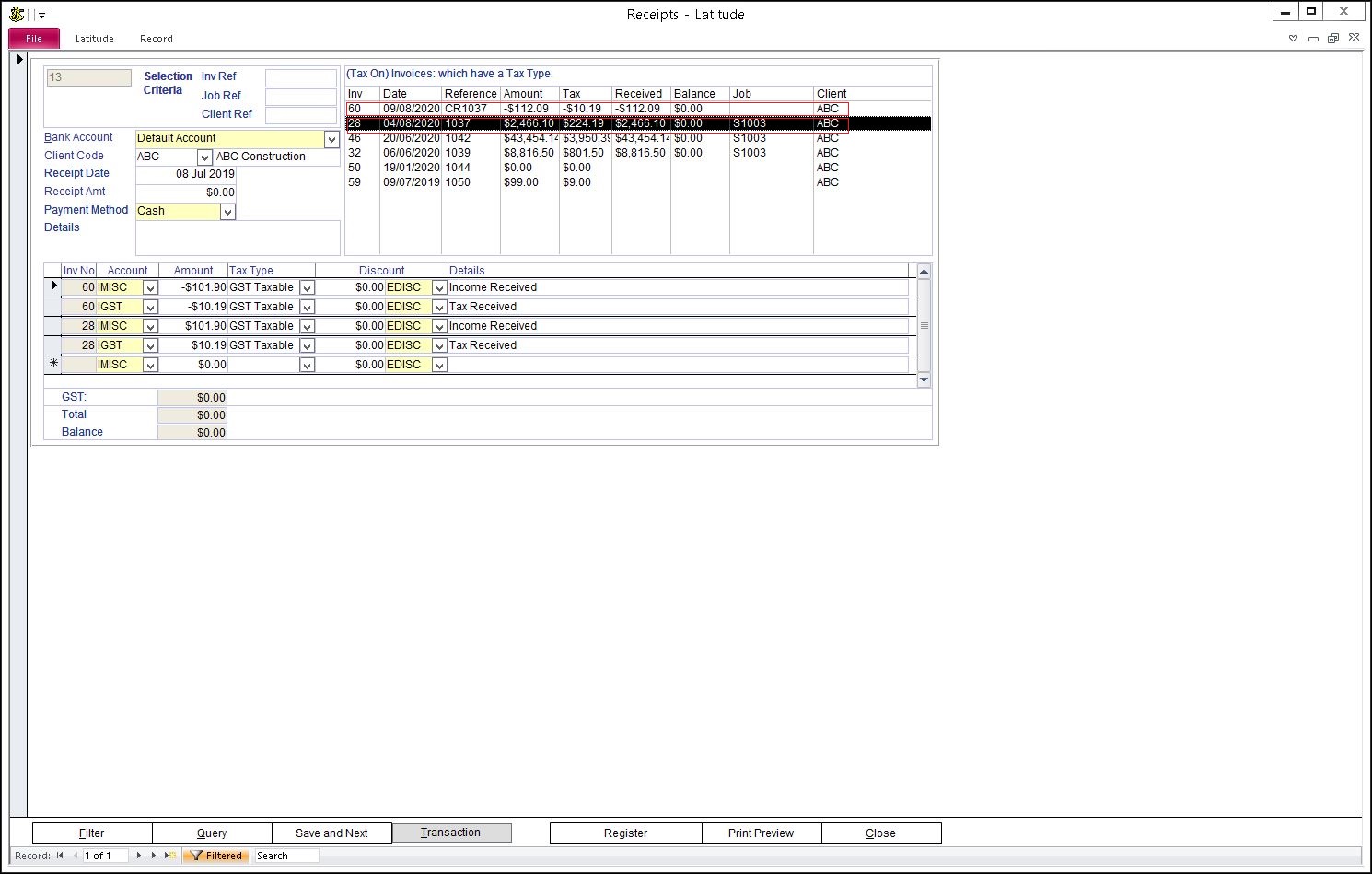Open the Record ribbon tab
This screenshot has height=874, width=1372.
[156, 39]
